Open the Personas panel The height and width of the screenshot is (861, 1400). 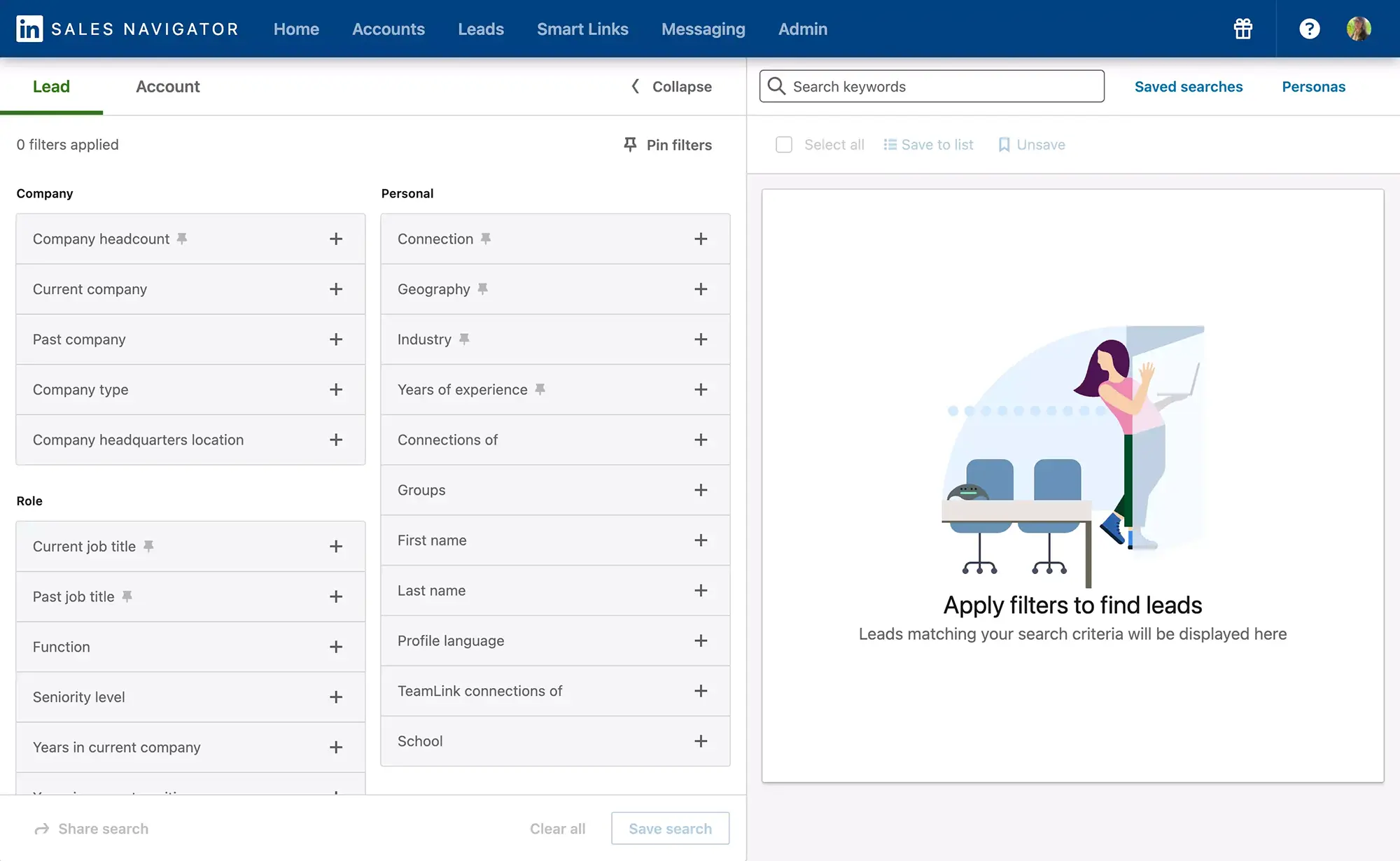(1314, 85)
